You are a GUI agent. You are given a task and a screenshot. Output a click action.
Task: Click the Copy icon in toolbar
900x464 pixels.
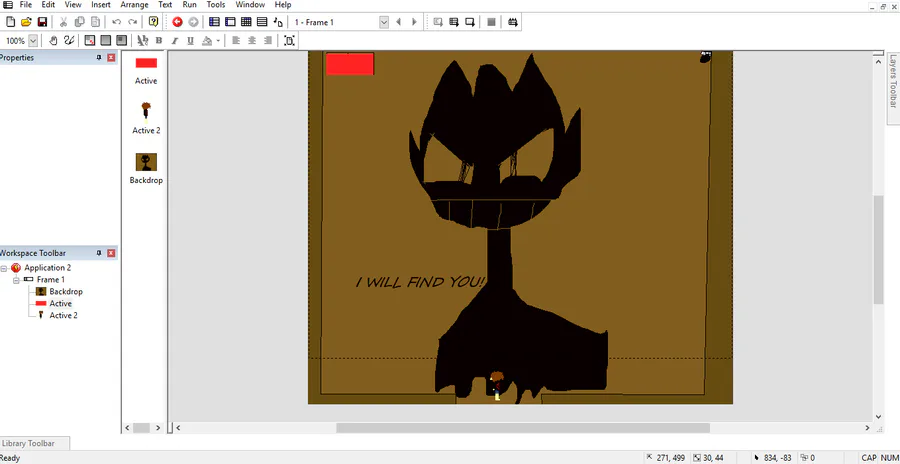coord(80,22)
